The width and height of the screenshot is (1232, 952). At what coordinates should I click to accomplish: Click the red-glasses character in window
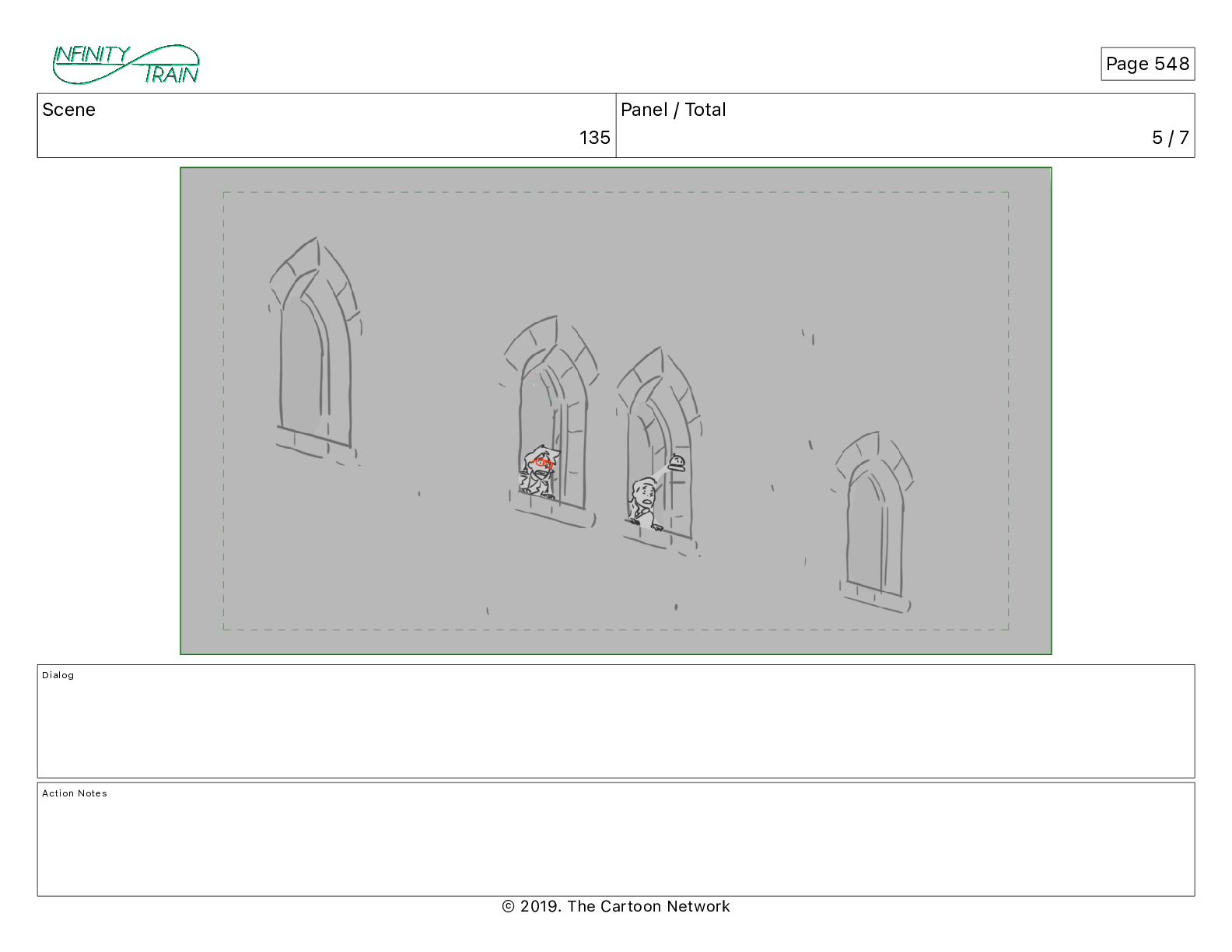pos(538,472)
